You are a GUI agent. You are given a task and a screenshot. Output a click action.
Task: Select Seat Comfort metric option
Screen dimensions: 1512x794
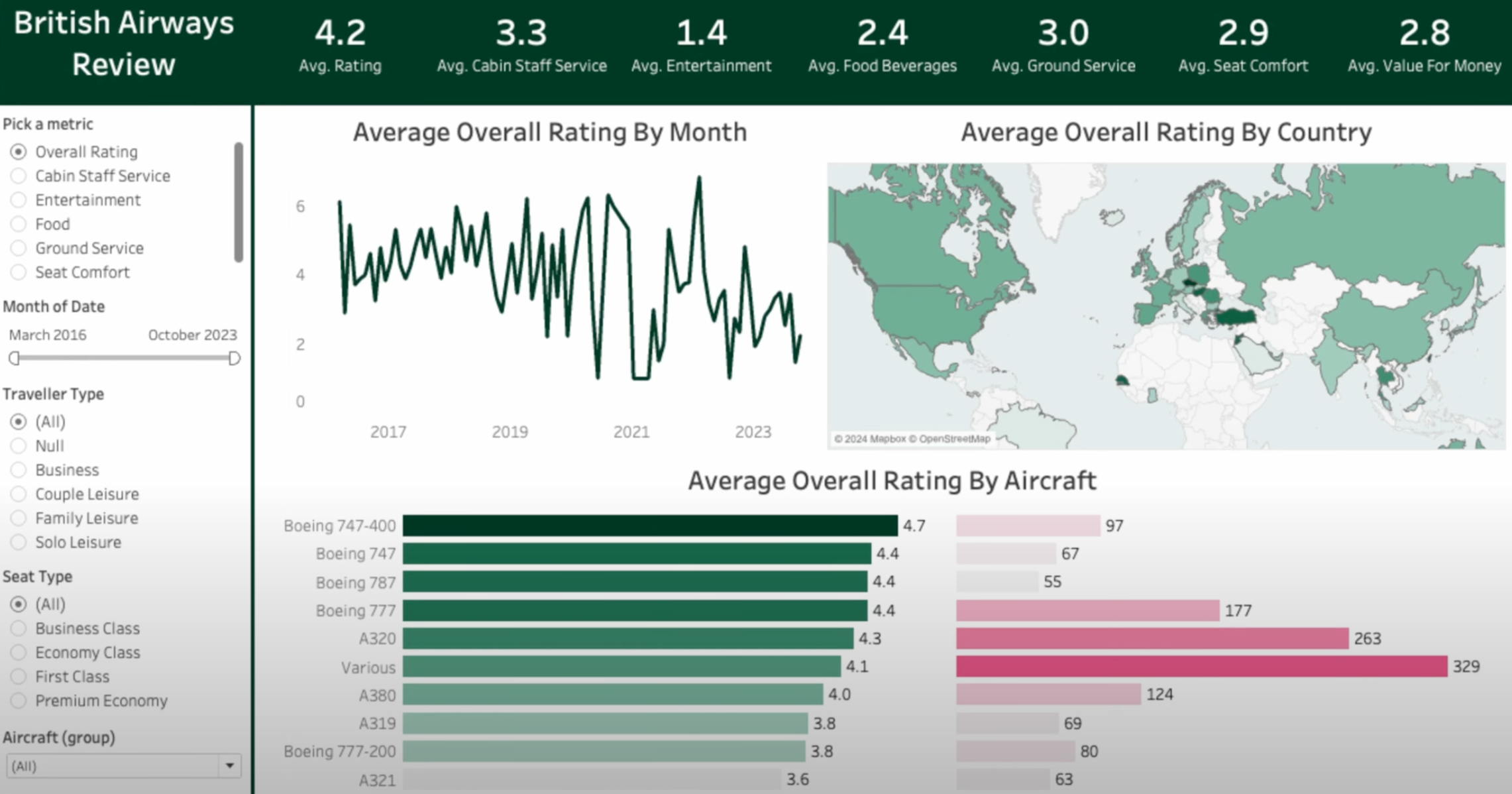[19, 272]
